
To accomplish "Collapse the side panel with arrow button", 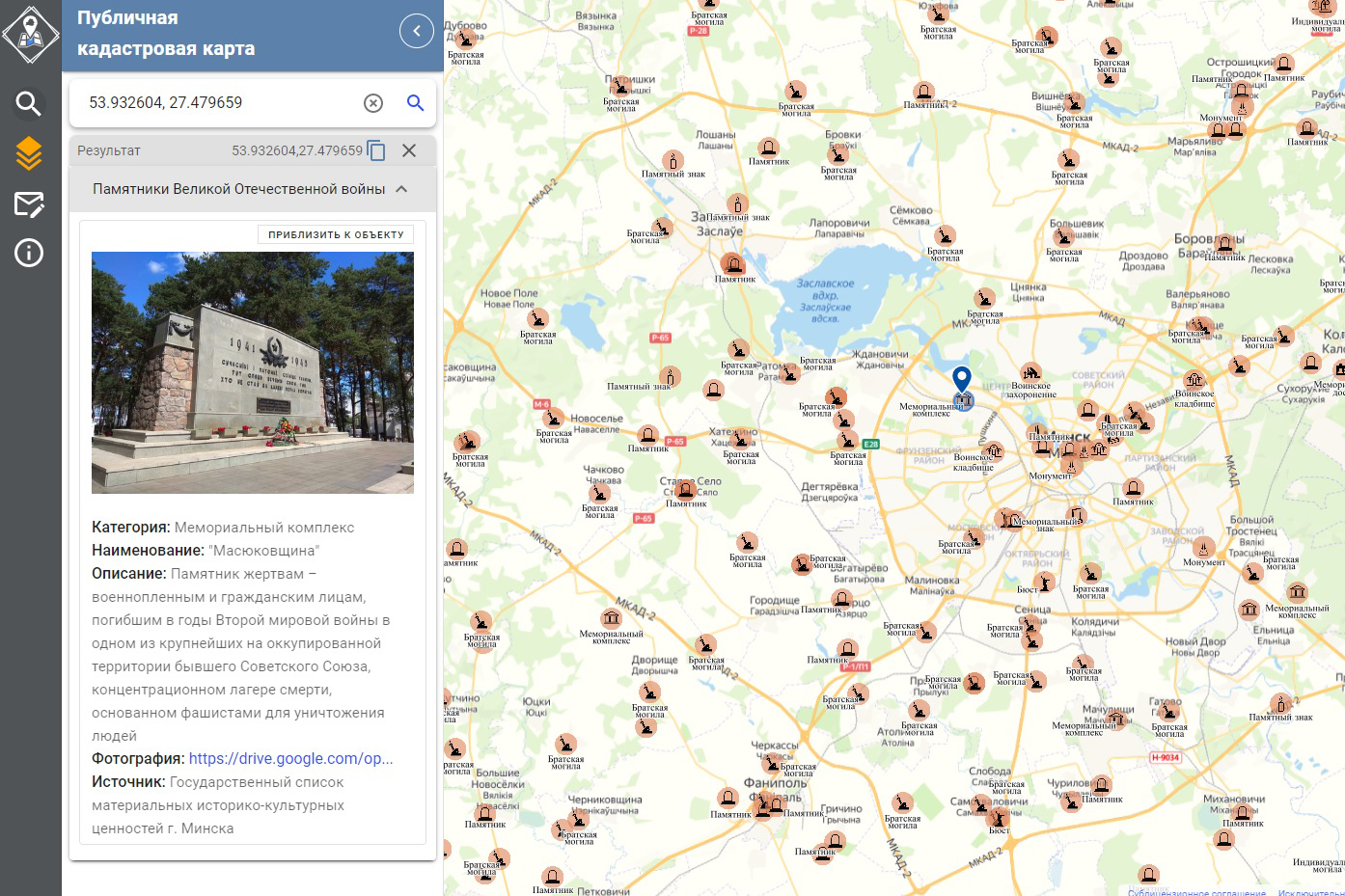I will click(416, 31).
